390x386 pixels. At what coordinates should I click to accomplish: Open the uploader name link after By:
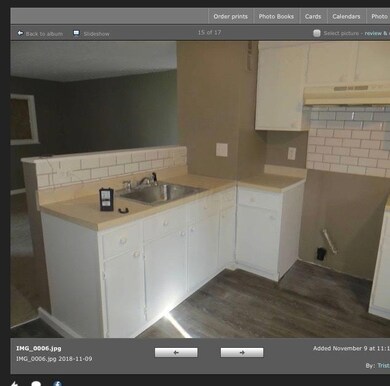coord(383,365)
